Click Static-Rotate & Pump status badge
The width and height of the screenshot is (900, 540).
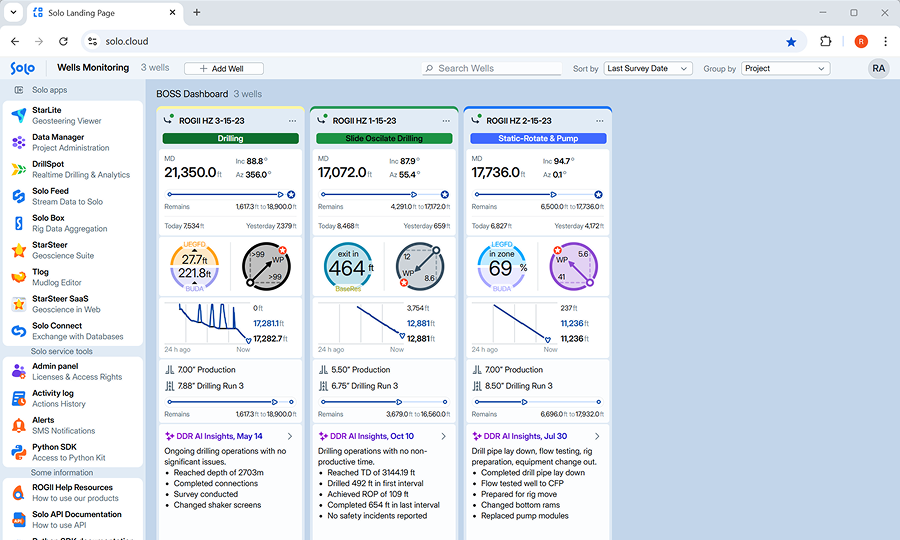tap(538, 138)
